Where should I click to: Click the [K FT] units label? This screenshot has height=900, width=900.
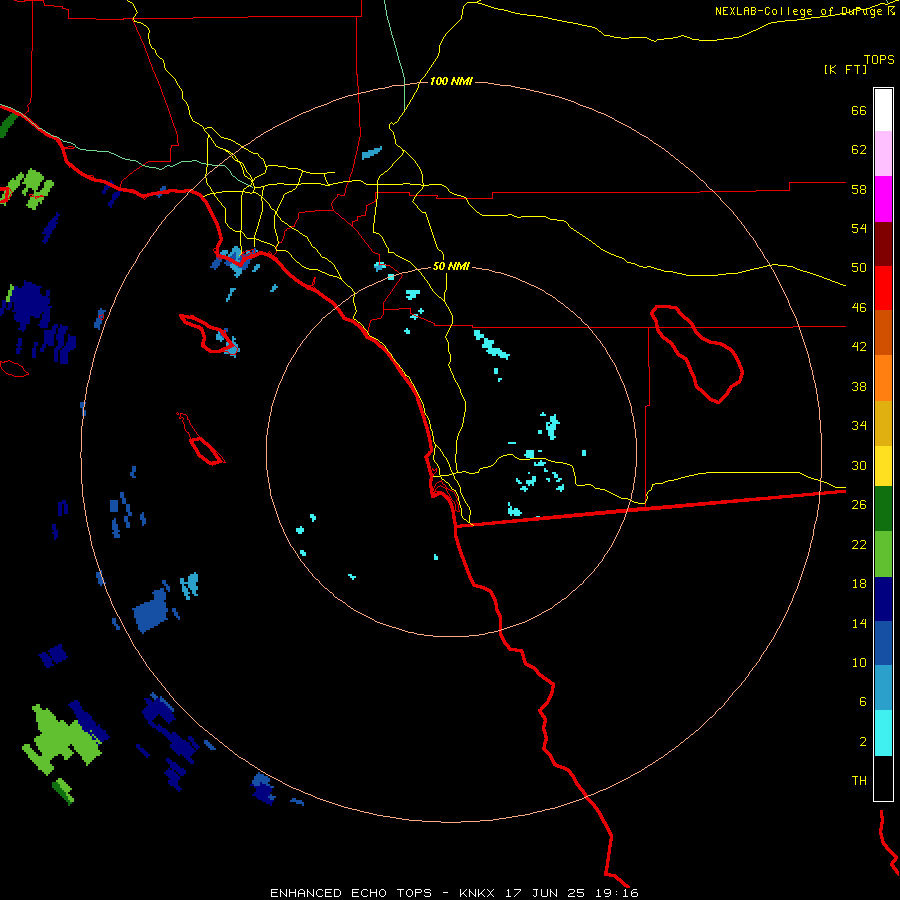click(x=845, y=70)
